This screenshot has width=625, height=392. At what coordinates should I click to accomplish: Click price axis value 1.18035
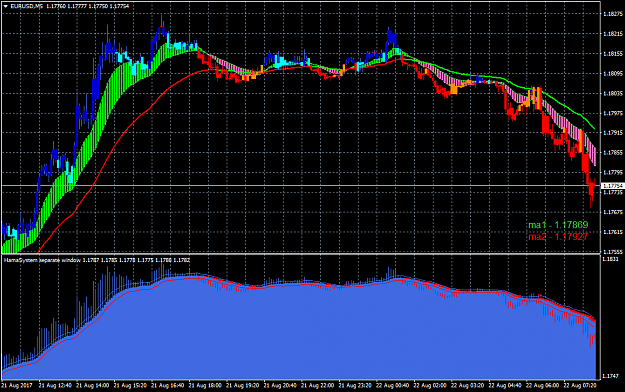(613, 93)
